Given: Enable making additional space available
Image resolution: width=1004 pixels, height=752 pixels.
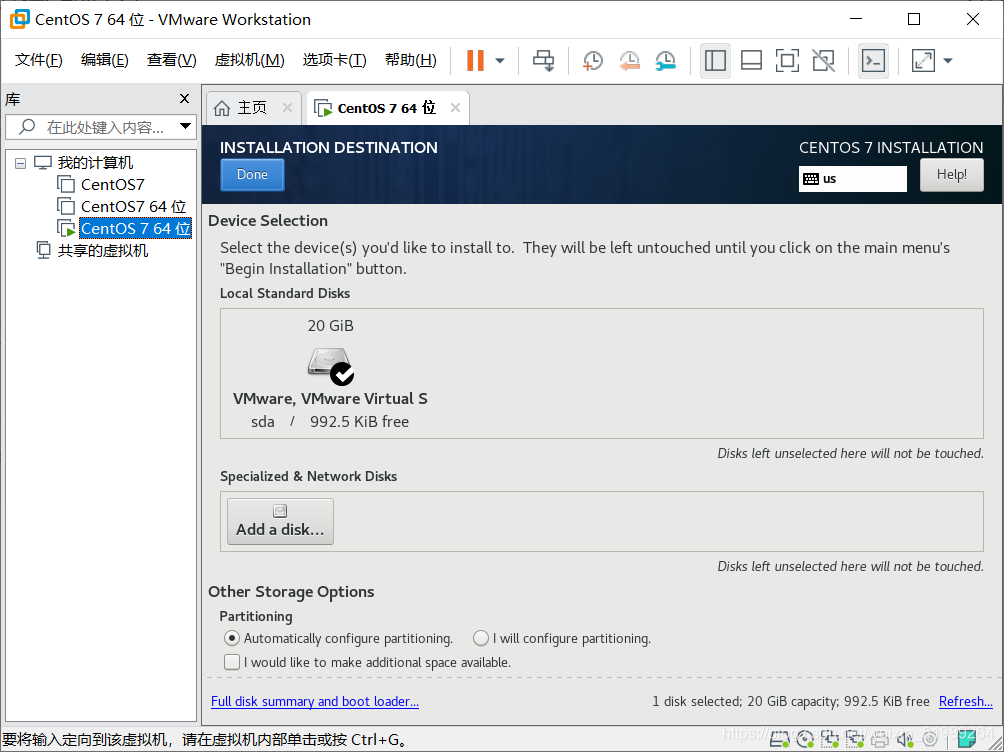Looking at the screenshot, I should coord(232,661).
